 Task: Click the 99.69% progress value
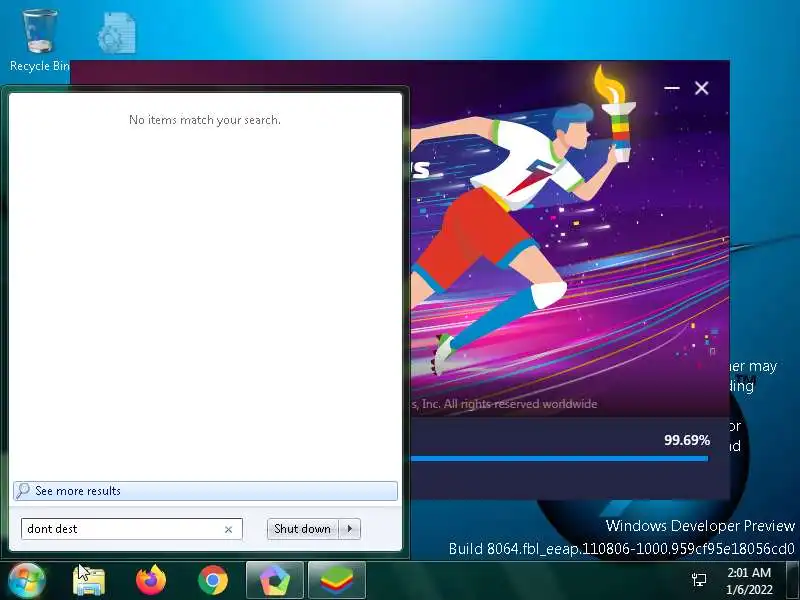(687, 440)
